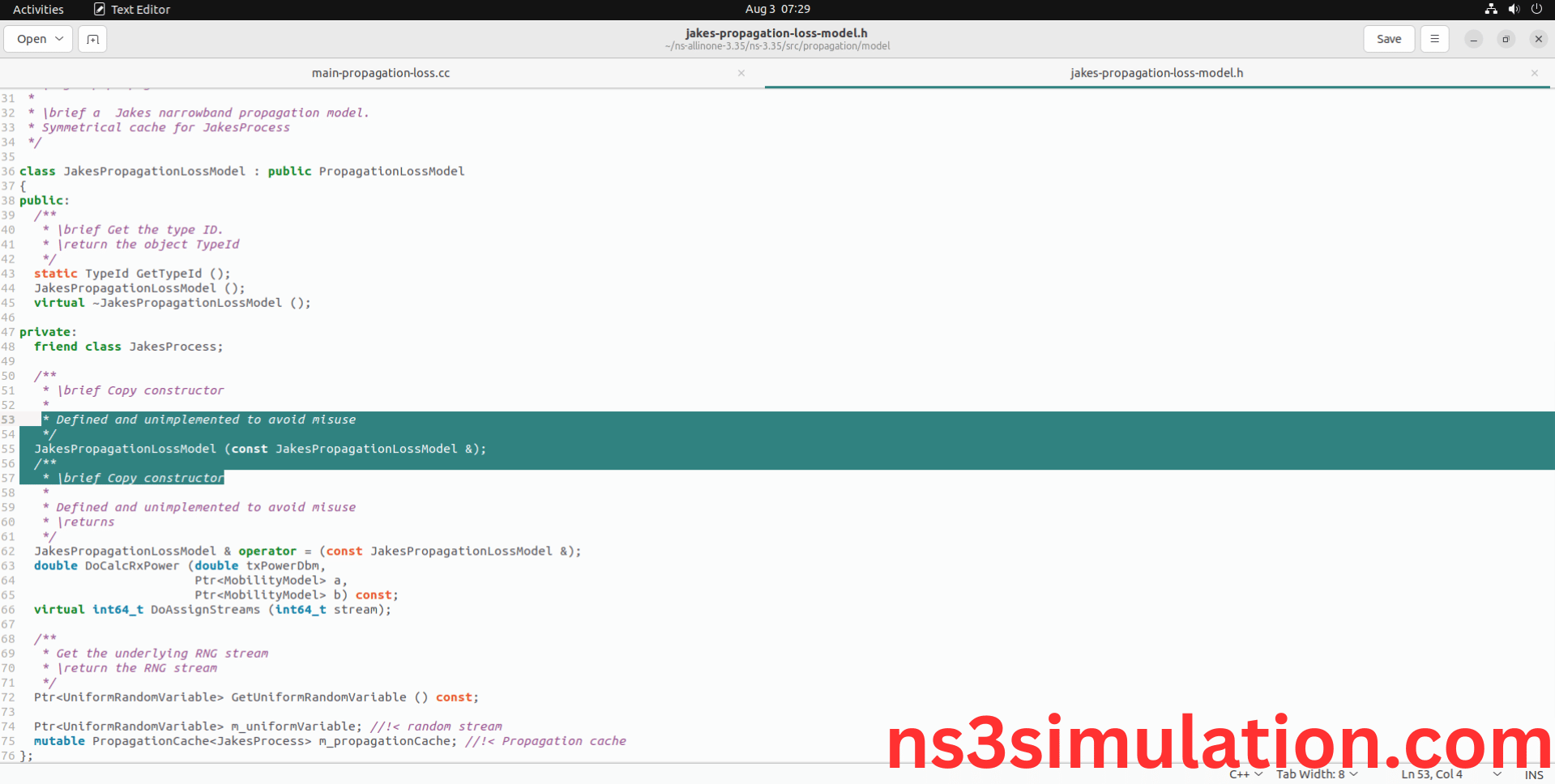1555x784 pixels.
Task: Save the jakes-propagation-loss-model.h file
Action: pos(1388,38)
